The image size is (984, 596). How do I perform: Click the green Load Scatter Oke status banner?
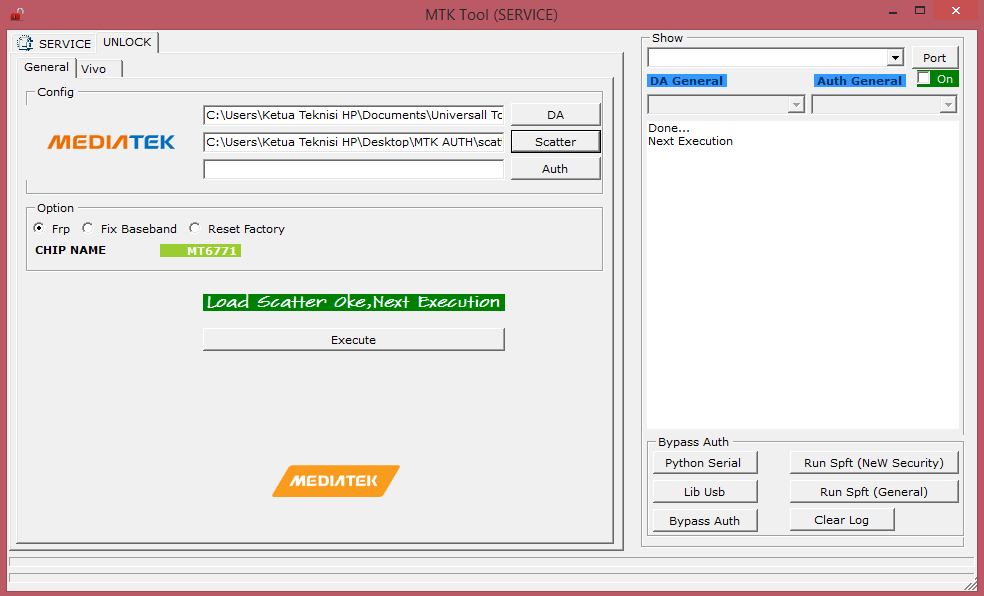[353, 302]
